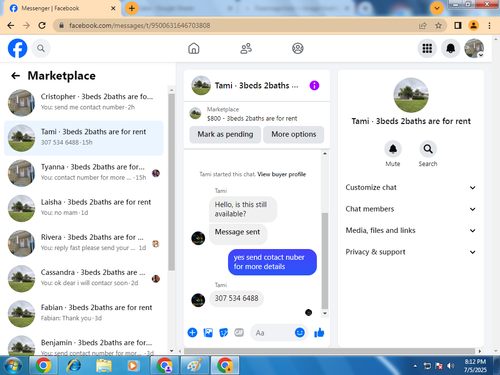Click the conversation list scrollbar
Image resolution: width=500 pixels, height=375 pixels.
tap(171, 182)
